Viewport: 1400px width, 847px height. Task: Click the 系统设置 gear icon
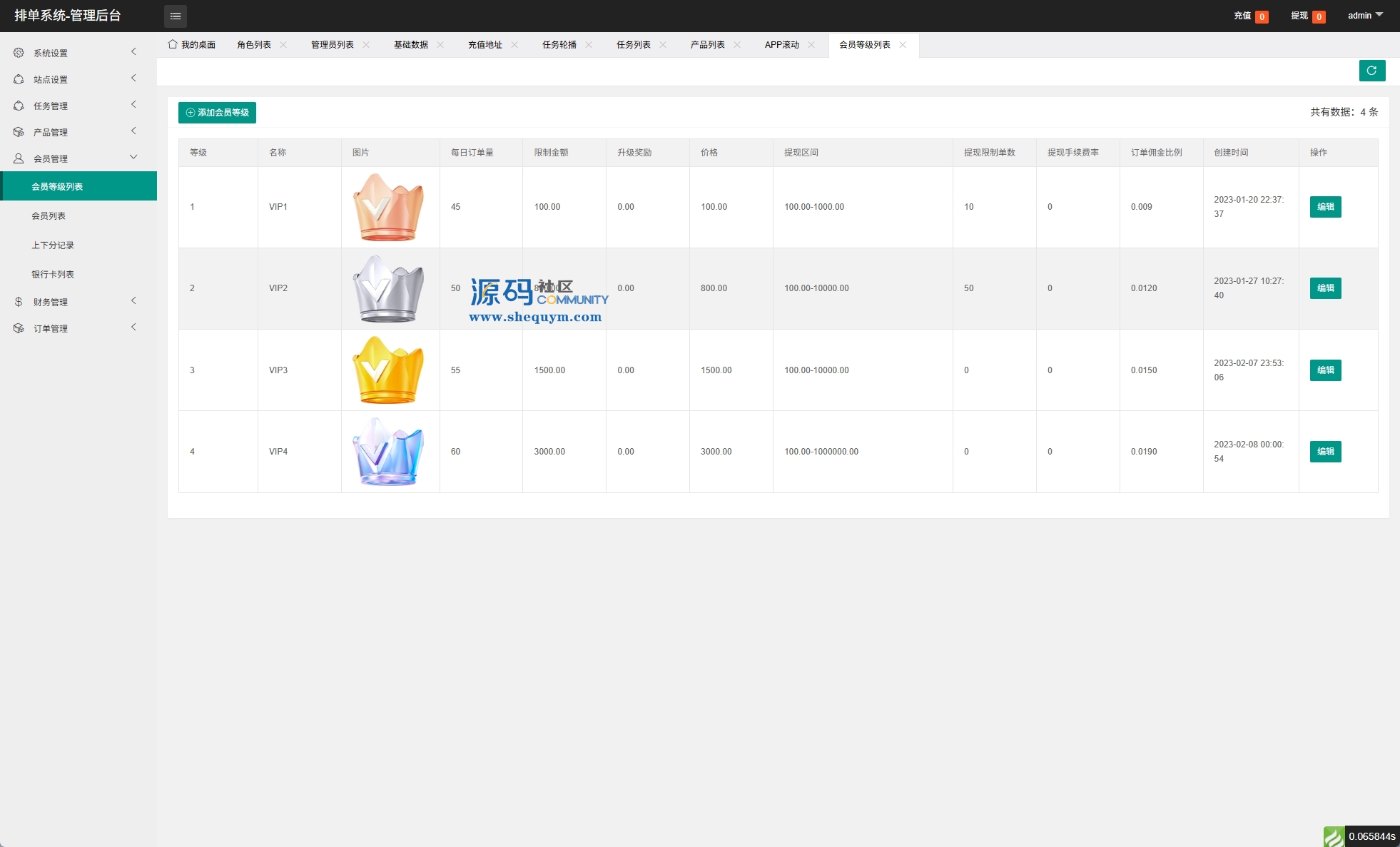pyautogui.click(x=19, y=53)
